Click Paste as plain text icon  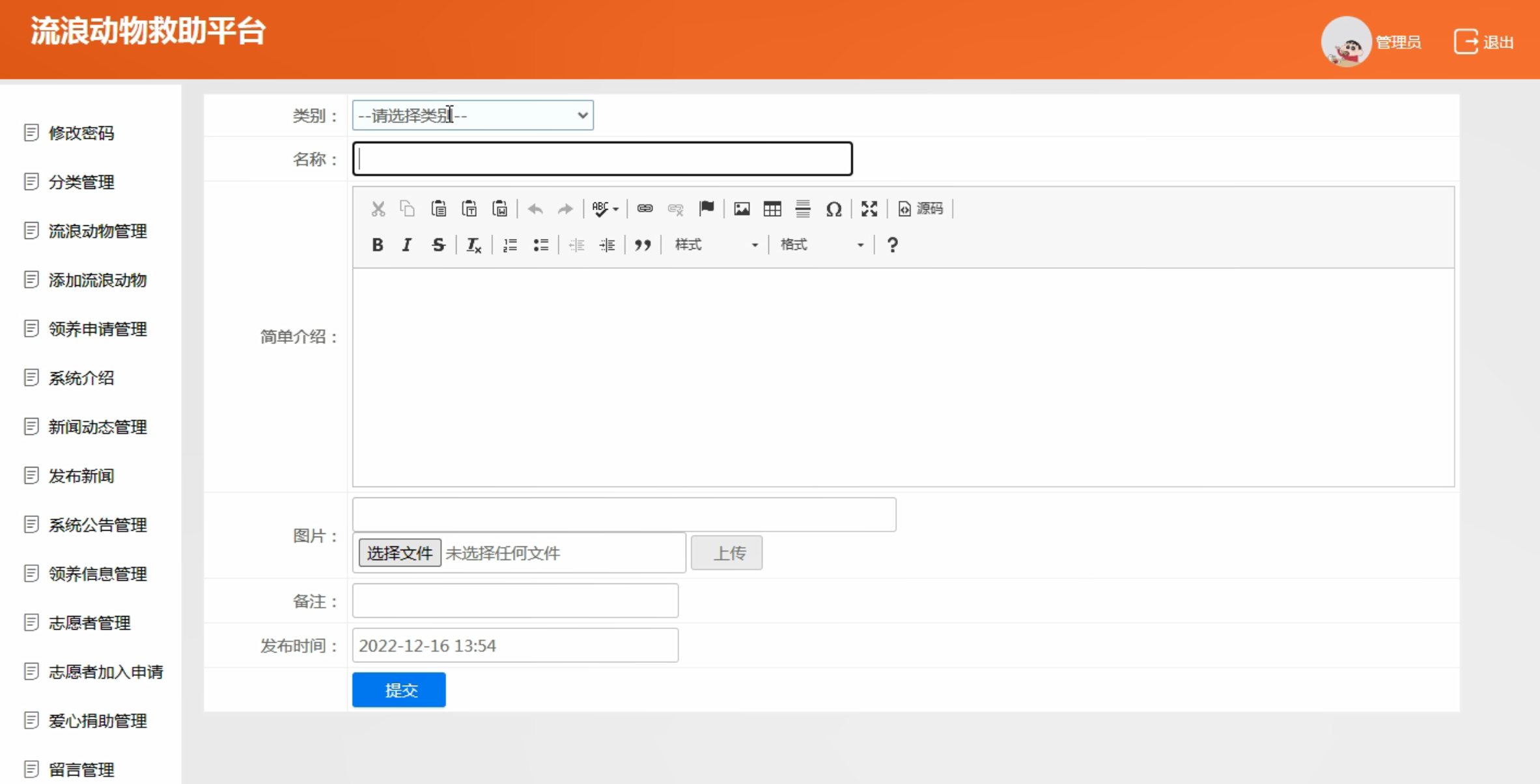469,209
